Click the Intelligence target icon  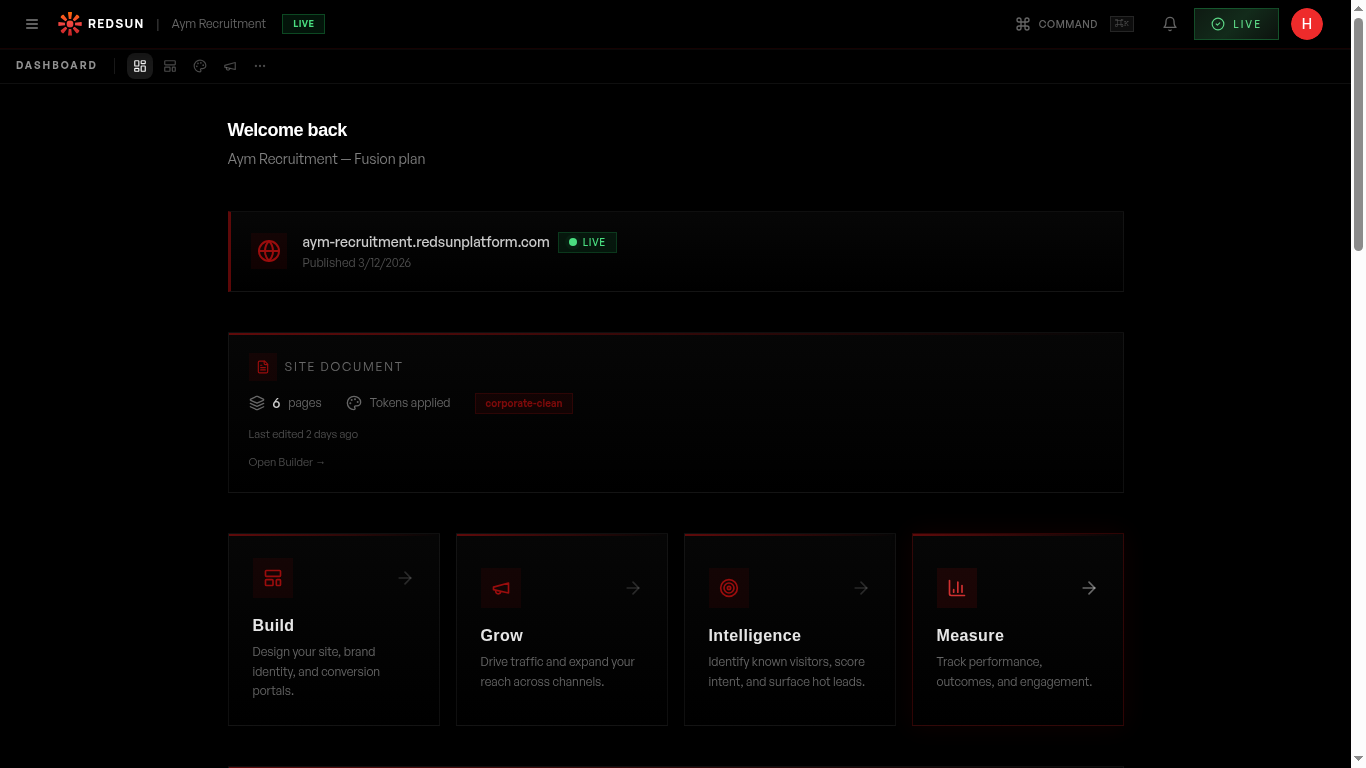tap(729, 588)
